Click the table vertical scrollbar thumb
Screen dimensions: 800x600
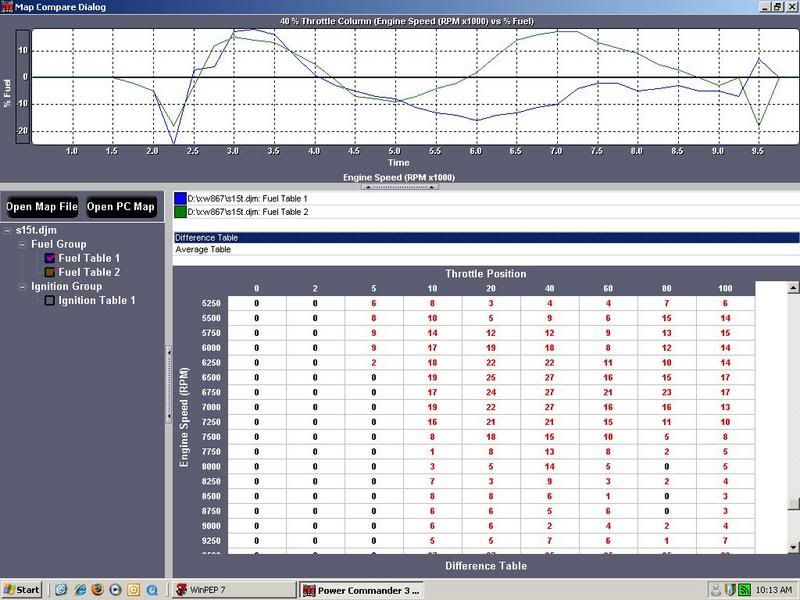pyautogui.click(x=793, y=503)
